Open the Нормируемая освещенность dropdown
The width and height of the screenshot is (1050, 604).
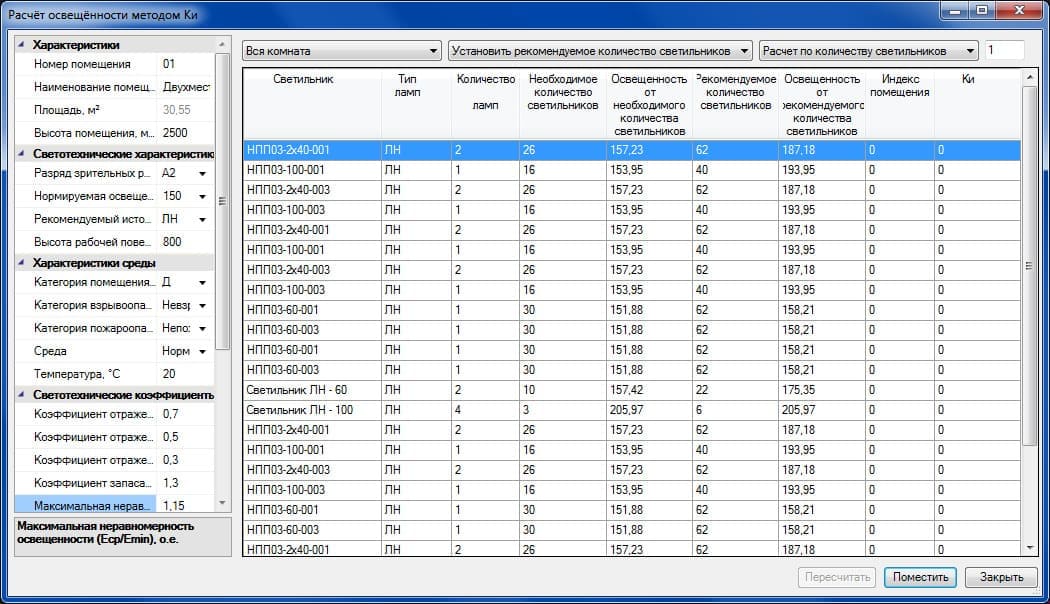click(x=202, y=196)
